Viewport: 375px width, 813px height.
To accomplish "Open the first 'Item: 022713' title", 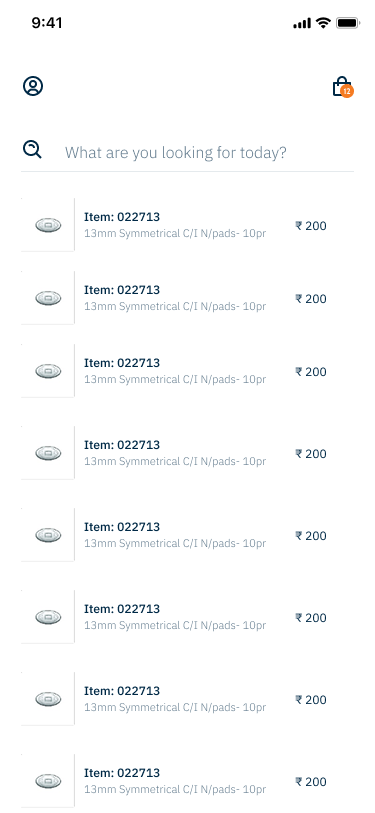I will 122,217.
